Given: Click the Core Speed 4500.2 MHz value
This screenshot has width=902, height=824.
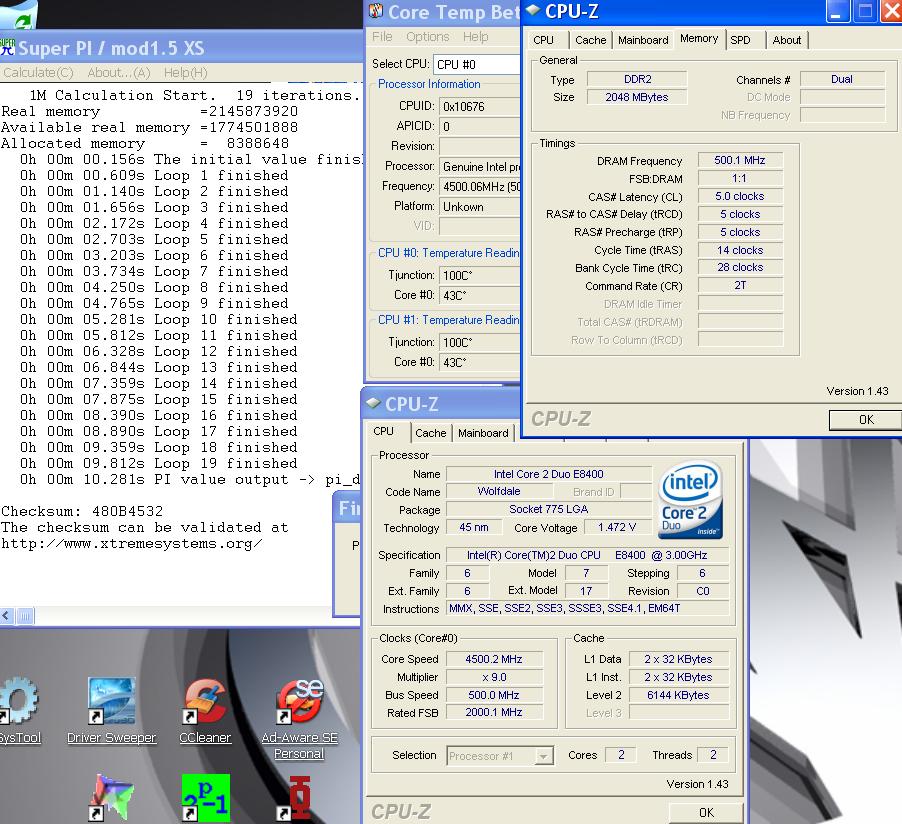Looking at the screenshot, I should coord(494,659).
